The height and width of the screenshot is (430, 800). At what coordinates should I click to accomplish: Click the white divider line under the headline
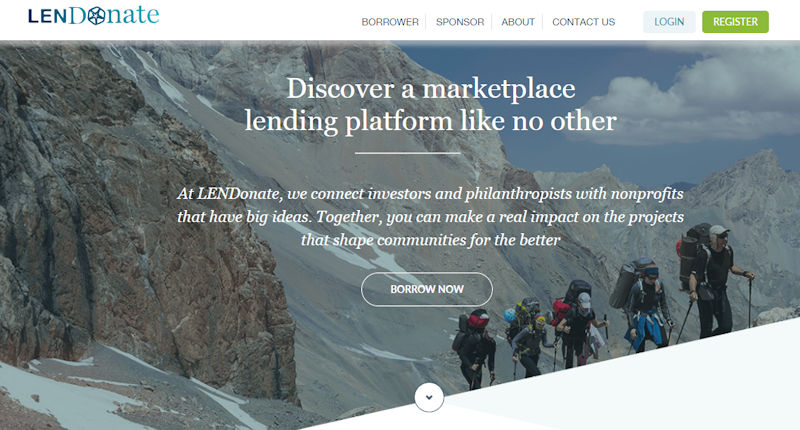pyautogui.click(x=408, y=153)
